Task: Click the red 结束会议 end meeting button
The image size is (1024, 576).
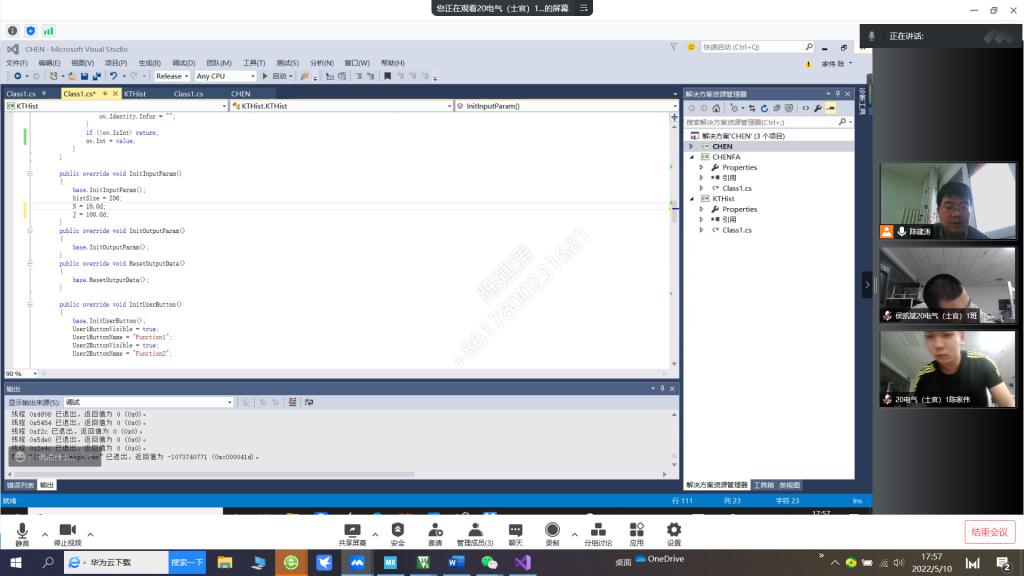Action: pos(989,532)
